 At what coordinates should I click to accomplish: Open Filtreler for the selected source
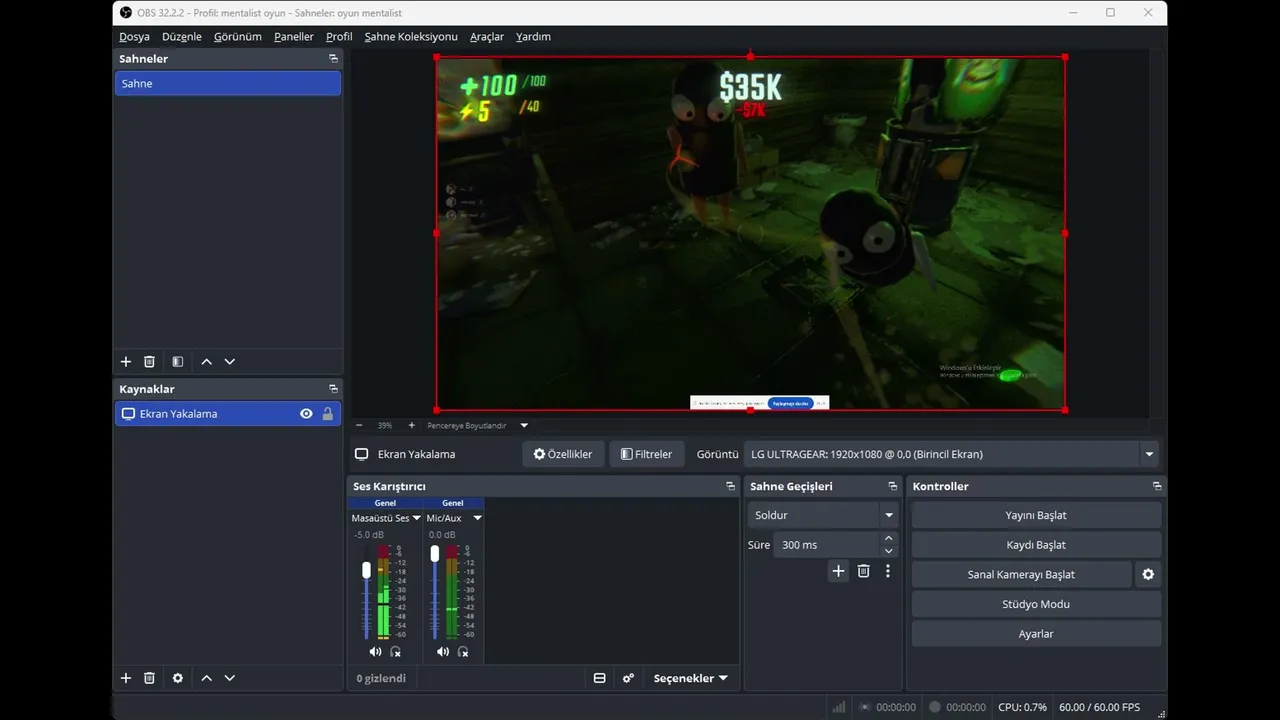tap(647, 454)
